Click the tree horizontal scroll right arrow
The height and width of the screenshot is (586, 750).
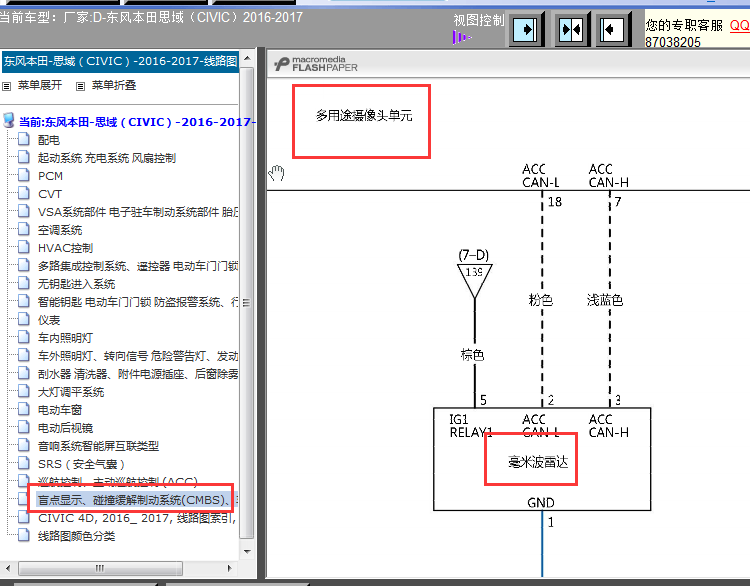tap(230, 568)
